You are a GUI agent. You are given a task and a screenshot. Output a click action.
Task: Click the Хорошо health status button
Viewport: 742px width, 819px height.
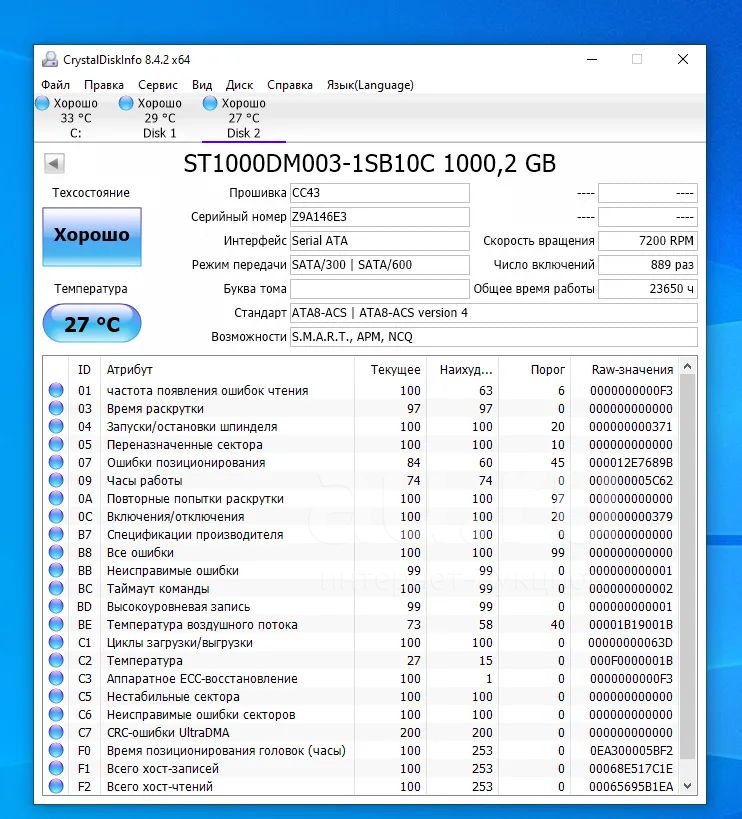(92, 237)
